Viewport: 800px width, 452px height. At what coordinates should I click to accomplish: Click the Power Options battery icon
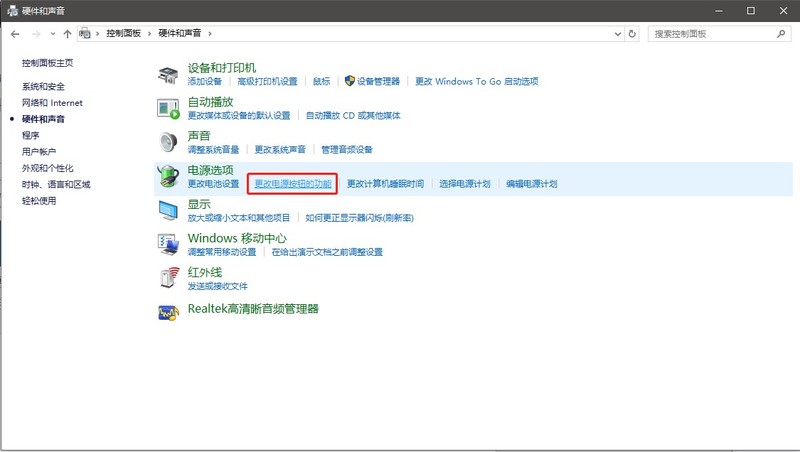pos(168,177)
